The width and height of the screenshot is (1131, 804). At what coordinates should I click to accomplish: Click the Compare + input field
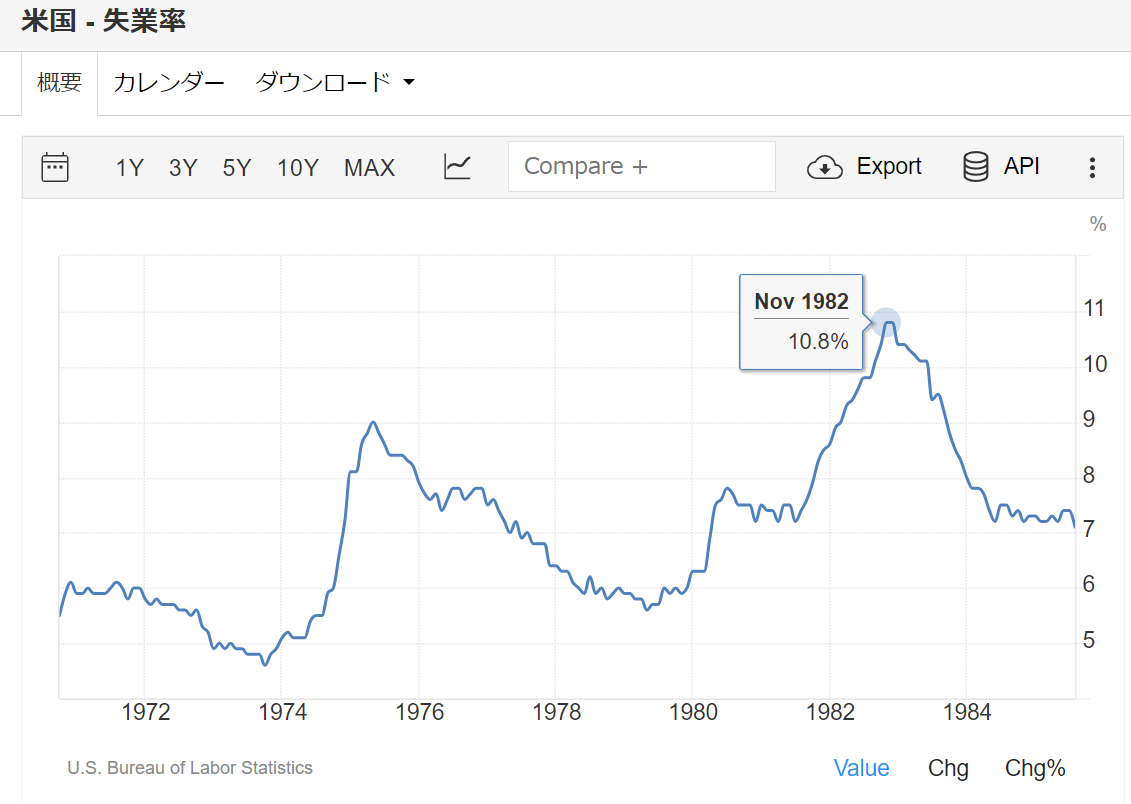[641, 167]
